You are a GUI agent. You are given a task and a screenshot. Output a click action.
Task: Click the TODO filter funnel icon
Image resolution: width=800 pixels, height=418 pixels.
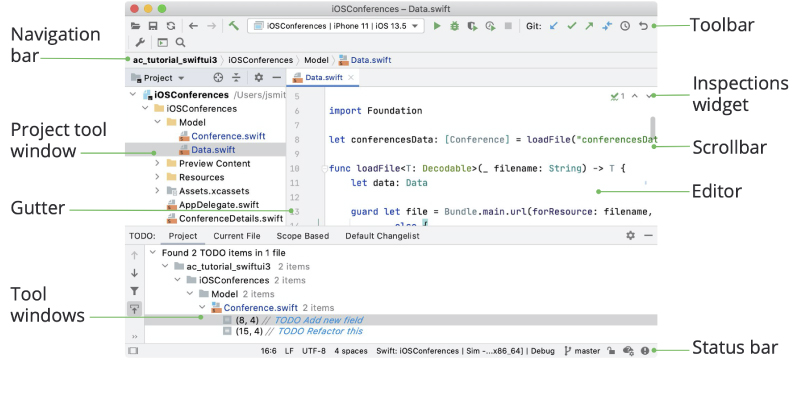click(134, 291)
